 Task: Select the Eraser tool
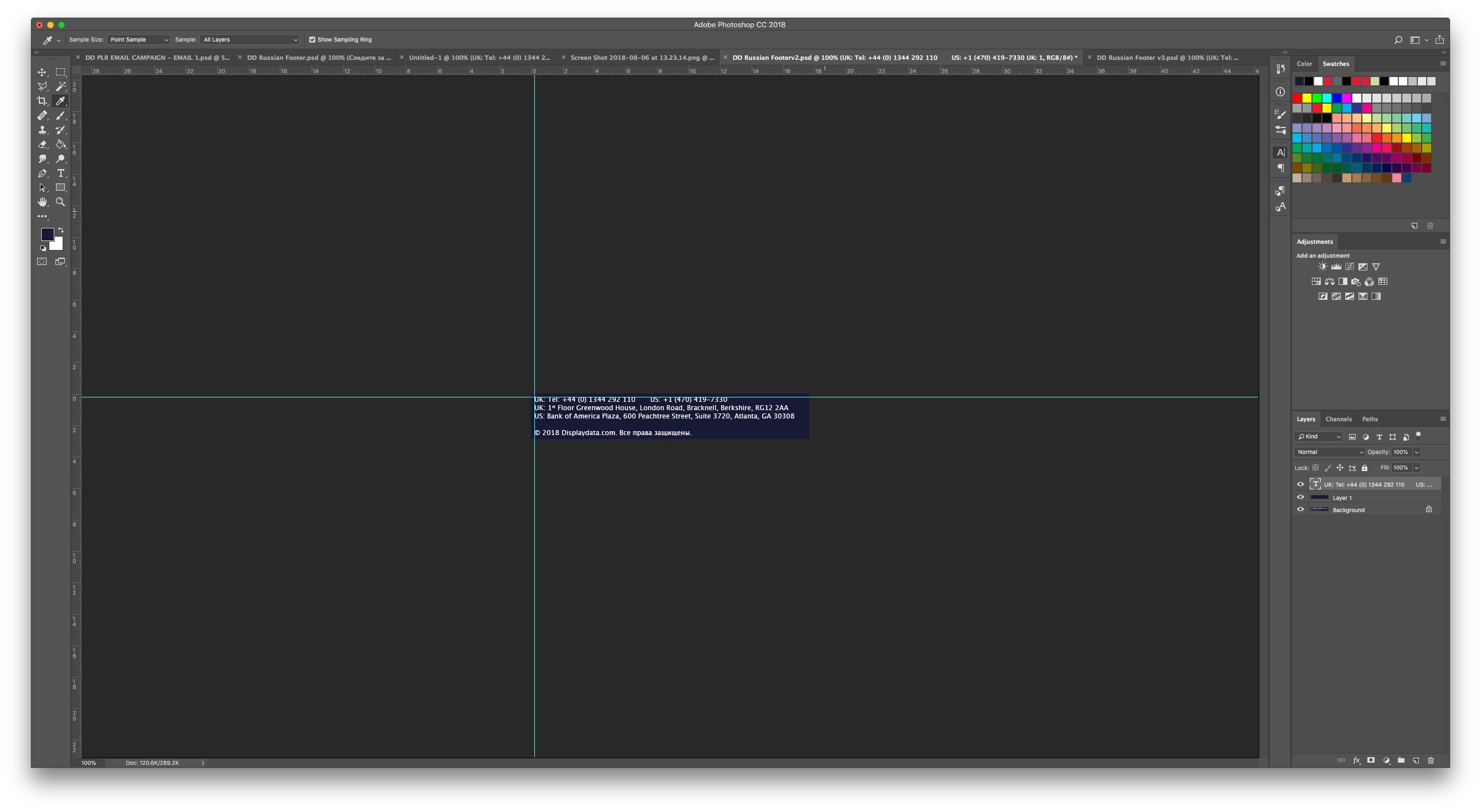click(42, 144)
